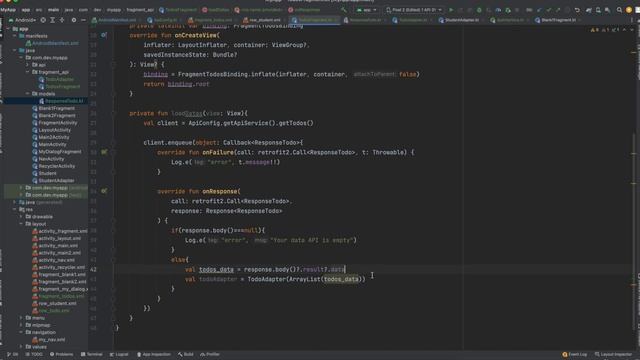This screenshot has height=360, width=640.
Task: Open Search Everywhere magnifier icon
Action: (619, 10)
